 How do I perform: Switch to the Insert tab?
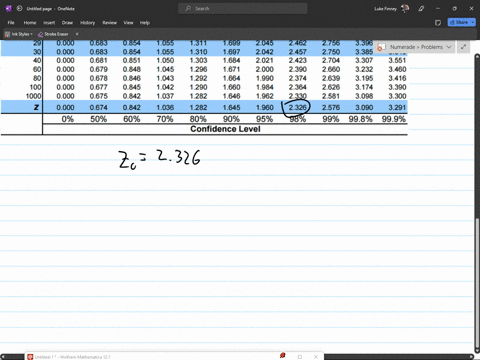(49, 23)
